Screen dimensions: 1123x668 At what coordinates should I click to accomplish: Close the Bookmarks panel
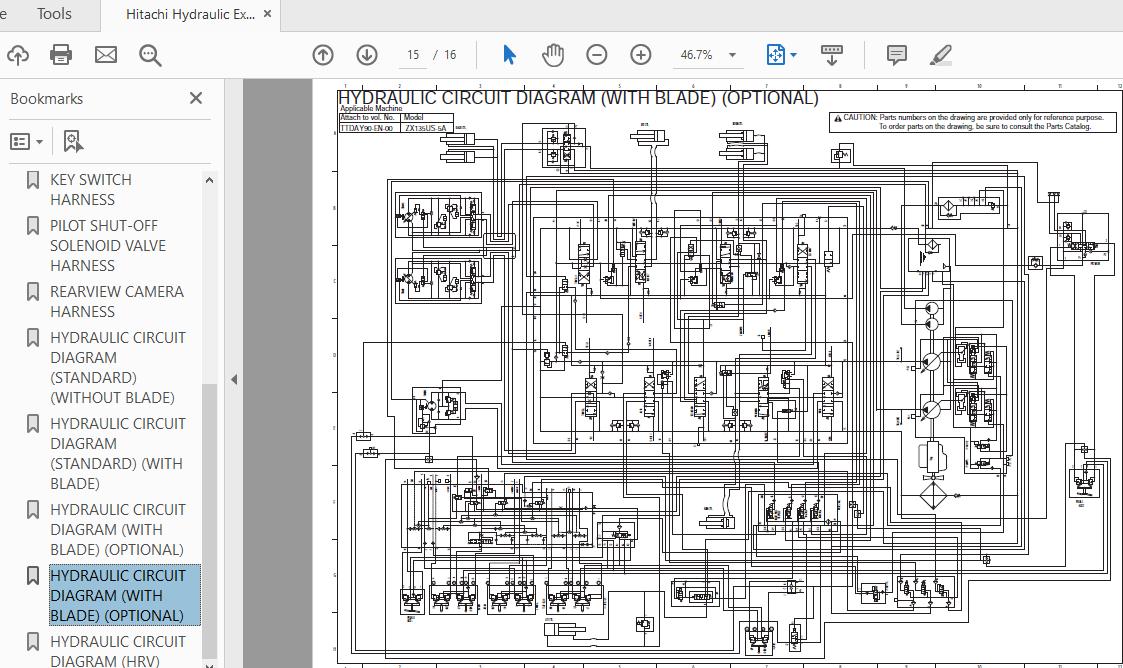click(196, 98)
